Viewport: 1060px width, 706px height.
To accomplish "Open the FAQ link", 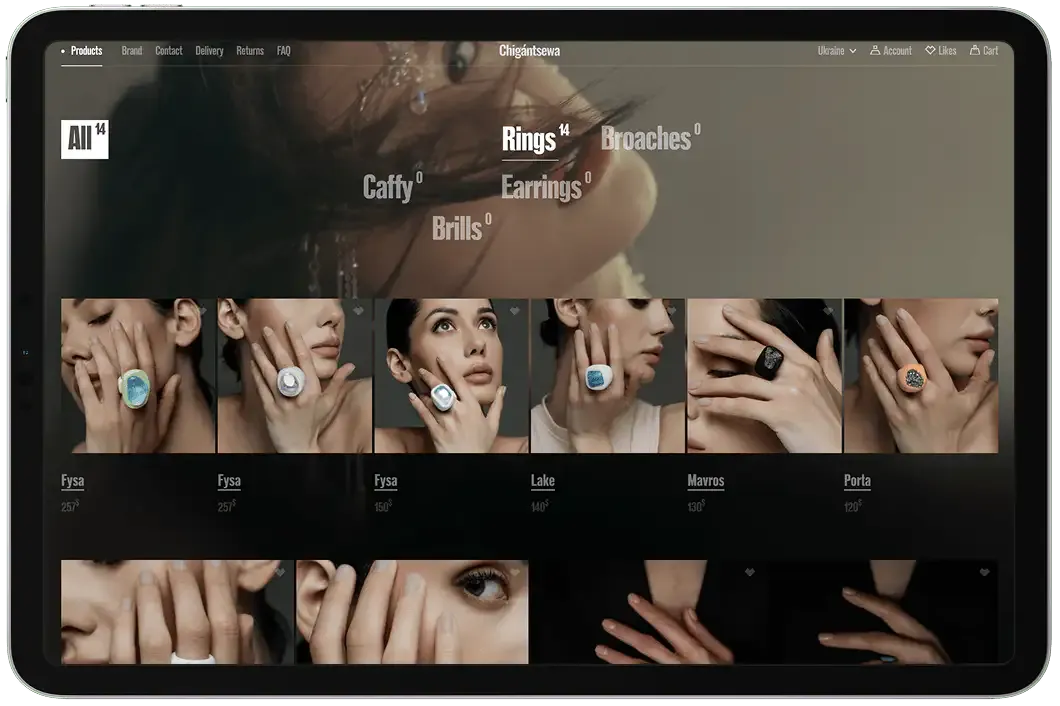I will 283,50.
